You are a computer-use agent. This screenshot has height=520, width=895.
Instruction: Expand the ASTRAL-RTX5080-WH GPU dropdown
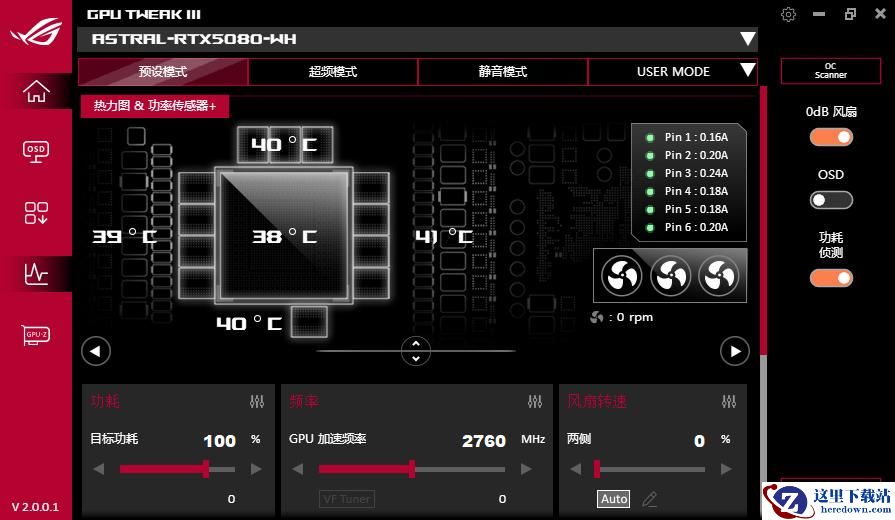tap(748, 39)
